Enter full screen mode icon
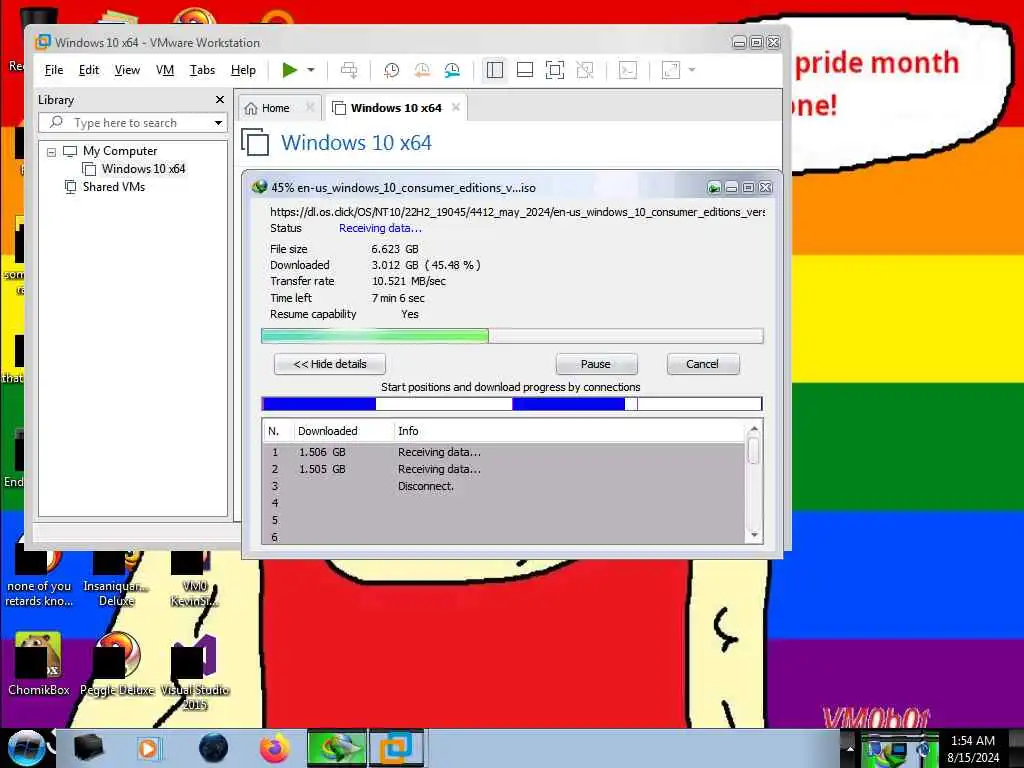1024x768 pixels. click(x=555, y=70)
